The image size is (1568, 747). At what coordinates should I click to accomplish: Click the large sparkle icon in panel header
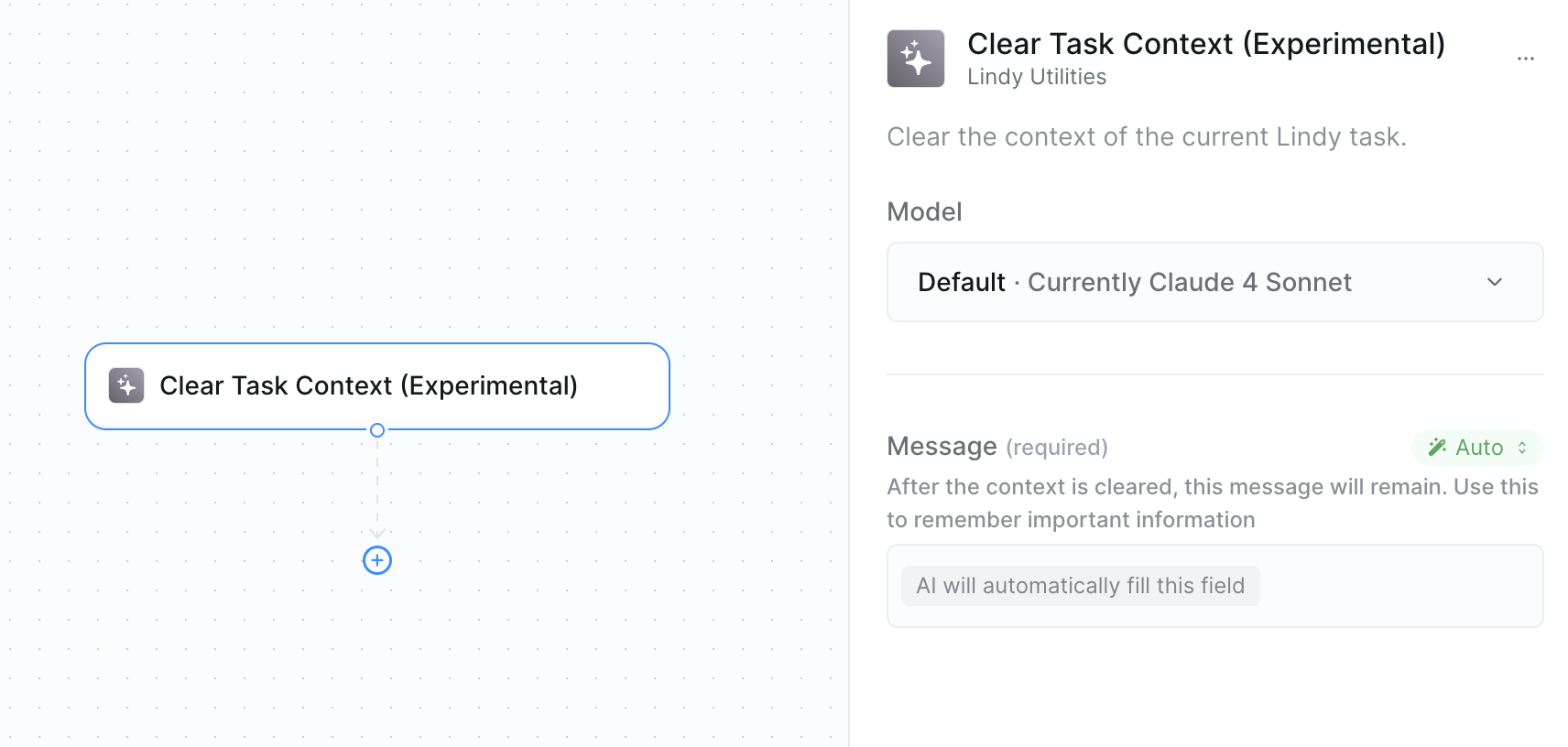pyautogui.click(x=915, y=59)
